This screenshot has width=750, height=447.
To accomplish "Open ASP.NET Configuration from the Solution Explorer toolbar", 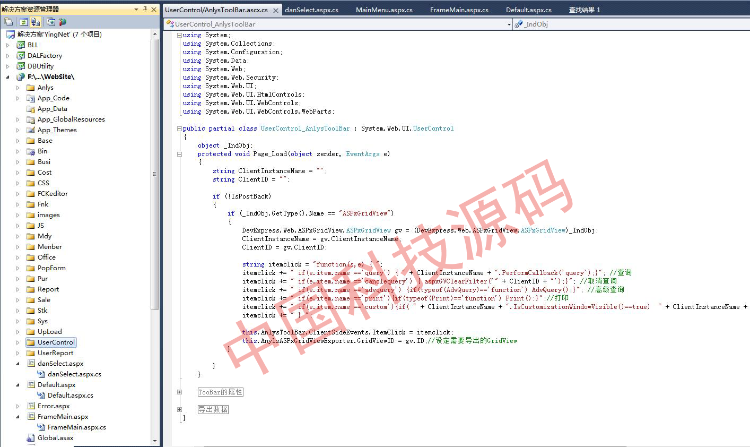I will click(x=62, y=22).
